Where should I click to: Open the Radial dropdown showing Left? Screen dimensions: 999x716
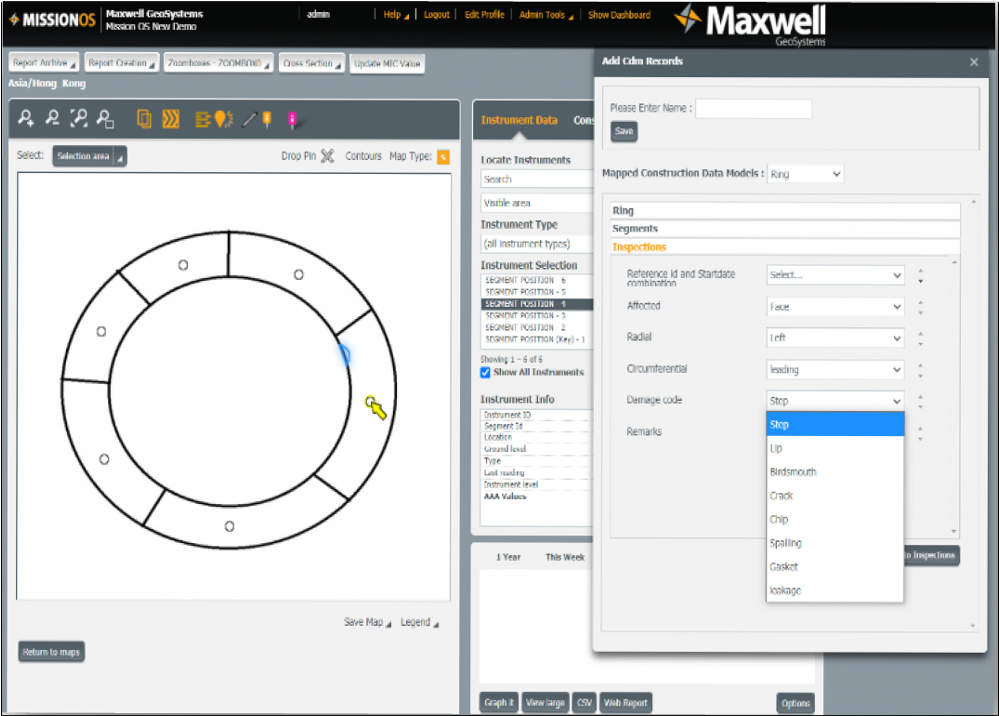(835, 338)
